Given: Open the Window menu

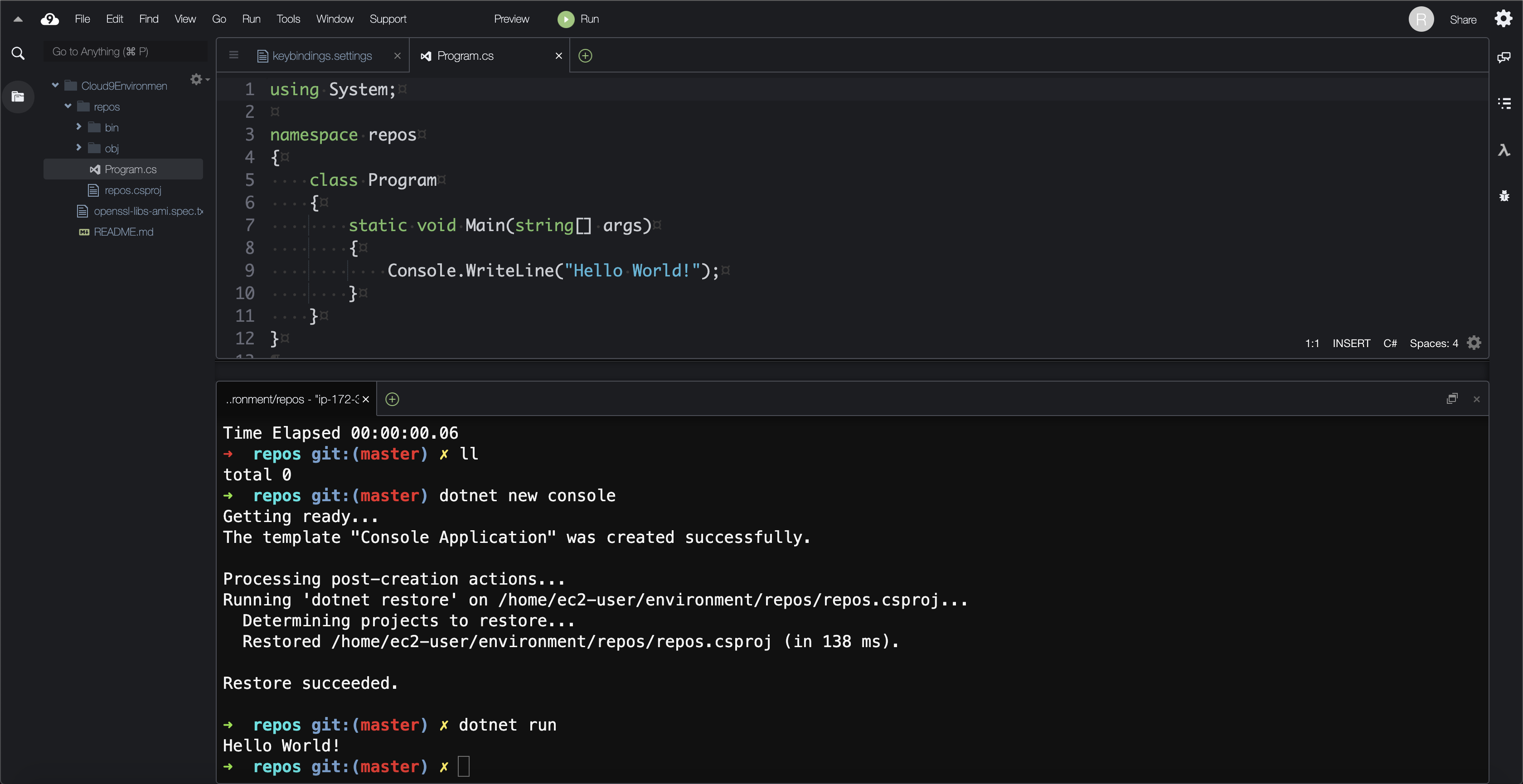Looking at the screenshot, I should (x=335, y=19).
